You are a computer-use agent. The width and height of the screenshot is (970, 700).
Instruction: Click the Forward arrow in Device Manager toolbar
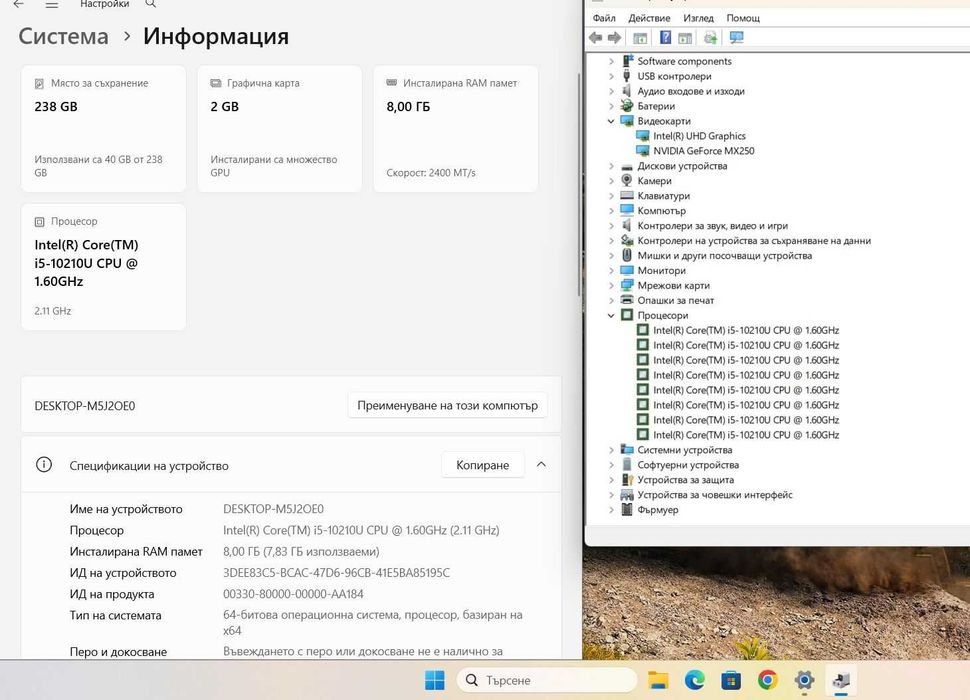(614, 38)
